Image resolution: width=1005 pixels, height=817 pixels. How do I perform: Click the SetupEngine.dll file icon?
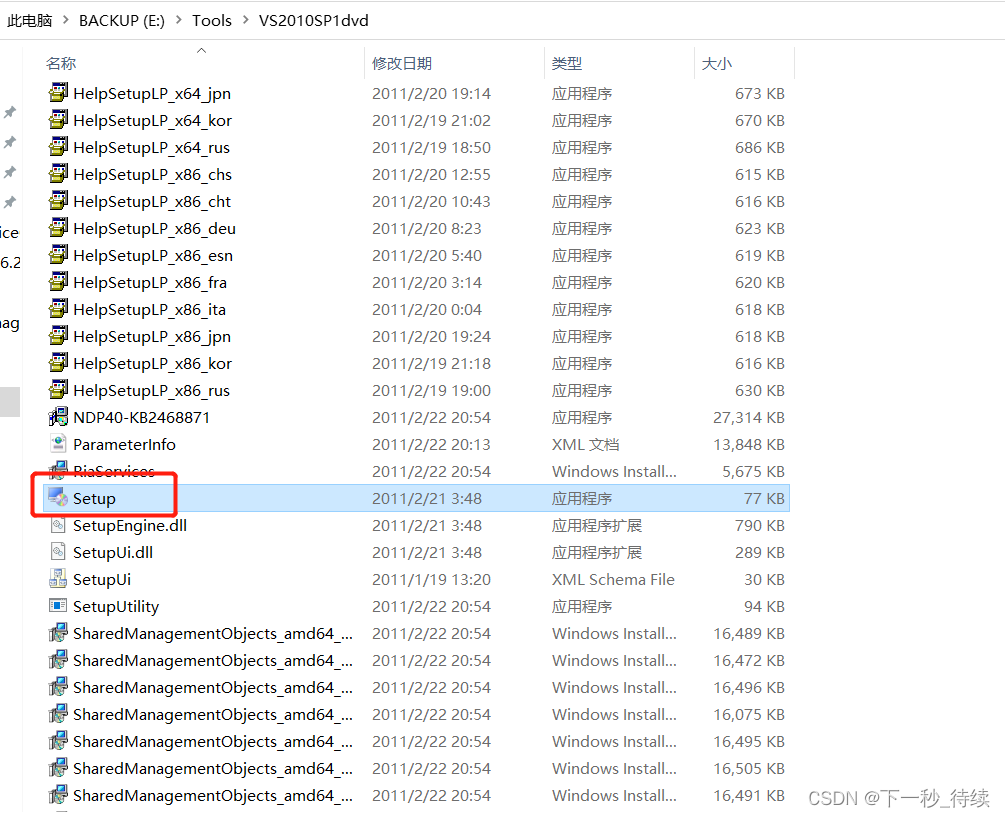coord(58,525)
